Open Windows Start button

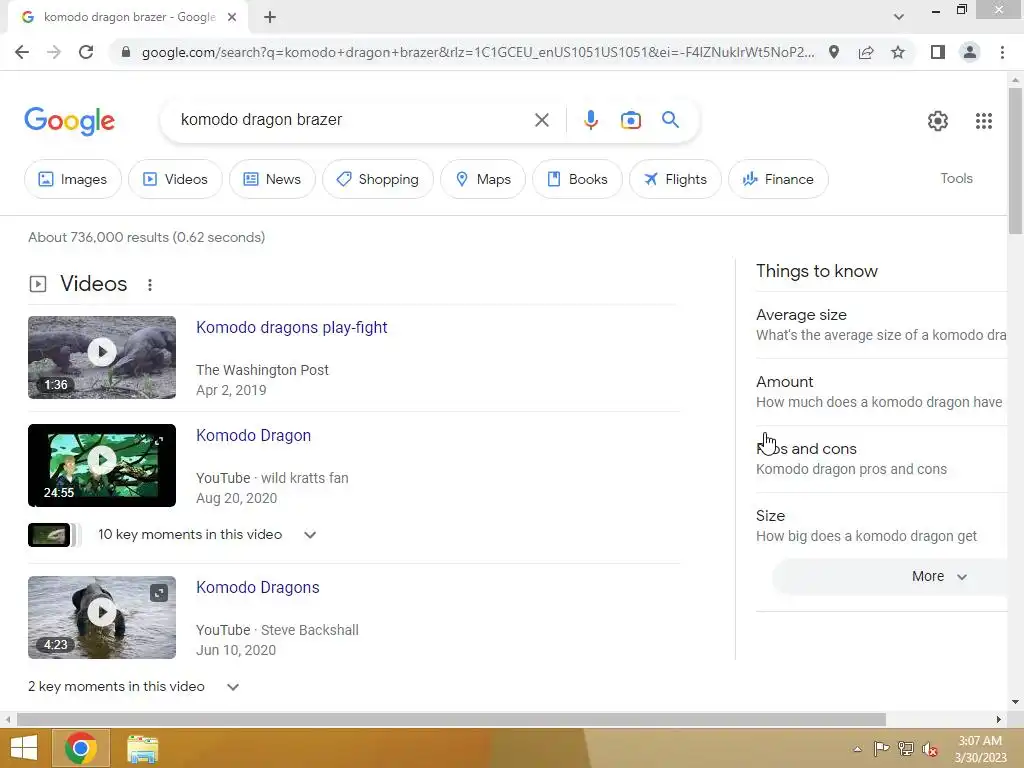24,748
